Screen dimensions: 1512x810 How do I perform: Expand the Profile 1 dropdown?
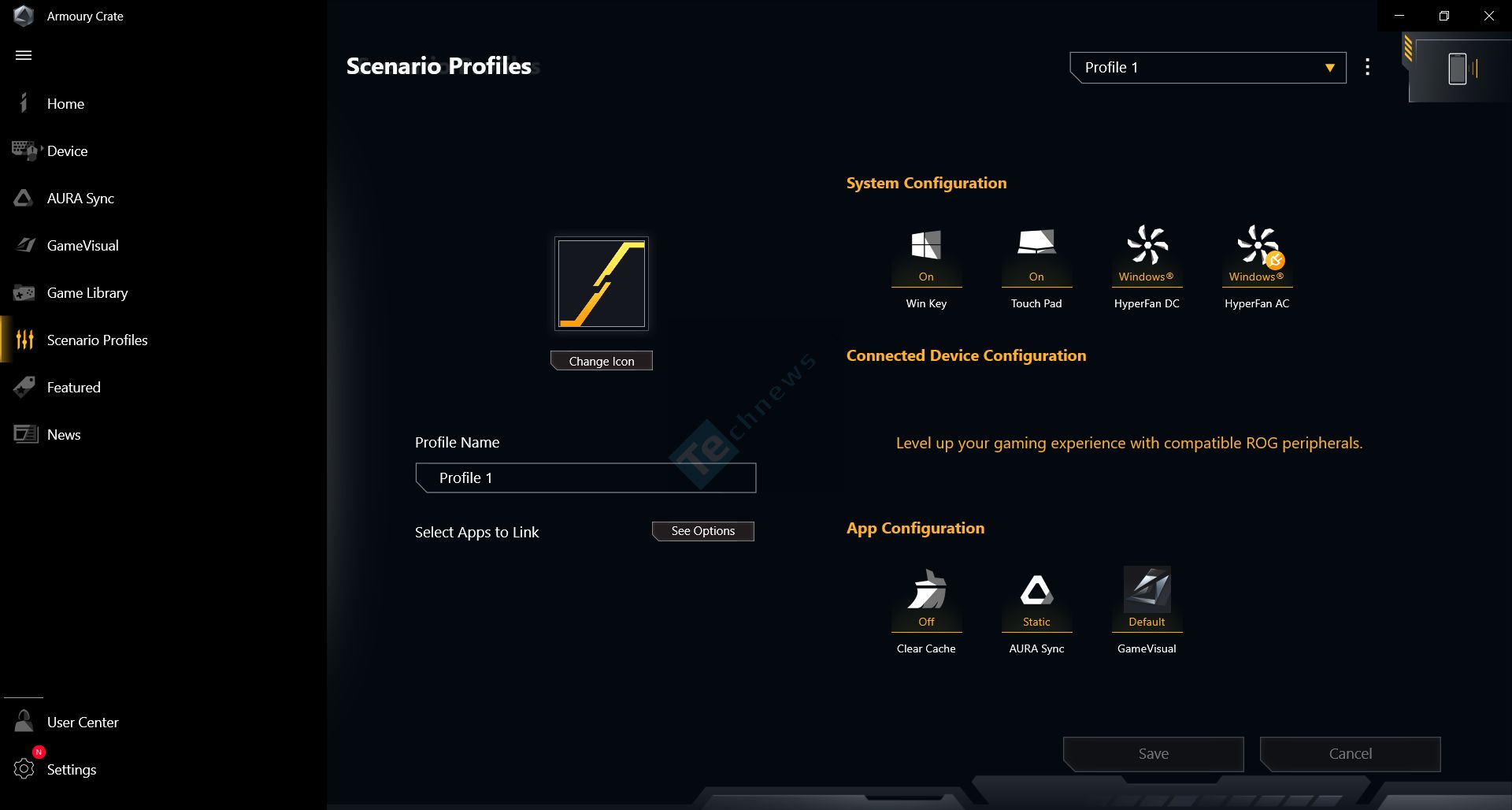(1207, 68)
